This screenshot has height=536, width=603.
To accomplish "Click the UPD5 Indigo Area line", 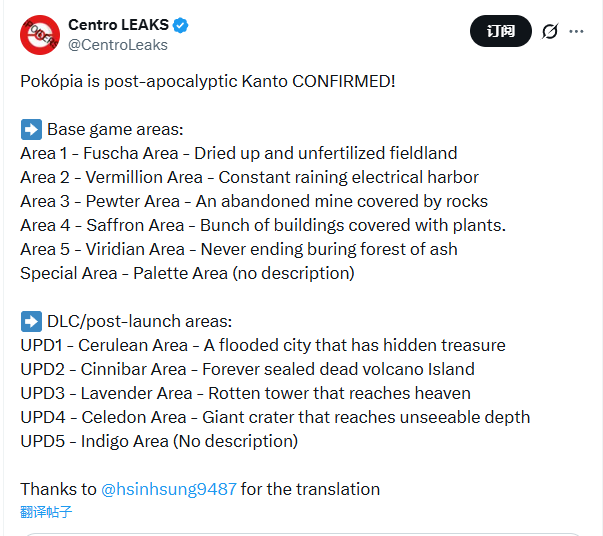I will [159, 441].
